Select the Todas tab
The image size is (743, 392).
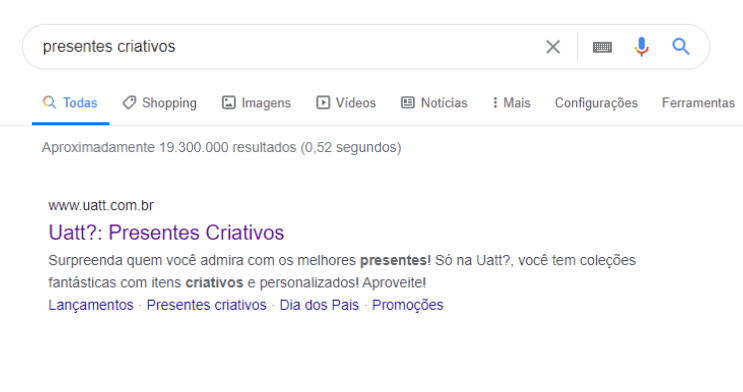tap(71, 103)
